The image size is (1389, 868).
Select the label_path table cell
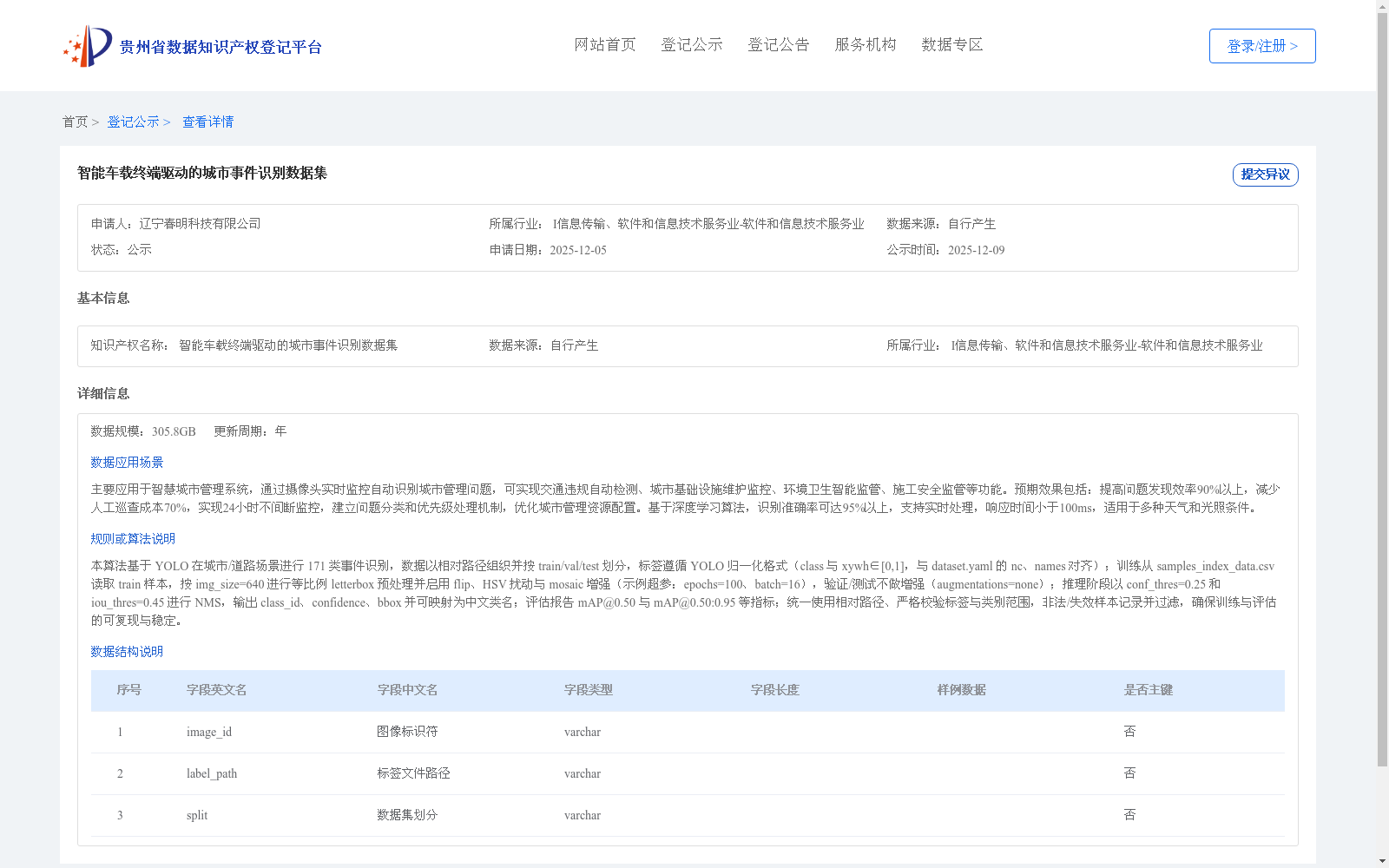click(x=212, y=774)
